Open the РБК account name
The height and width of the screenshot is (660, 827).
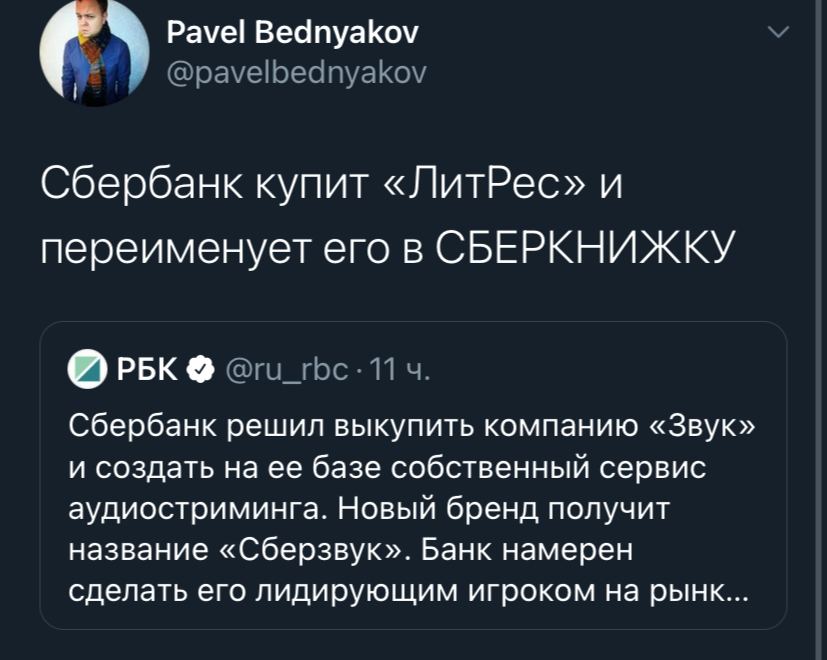click(x=147, y=371)
